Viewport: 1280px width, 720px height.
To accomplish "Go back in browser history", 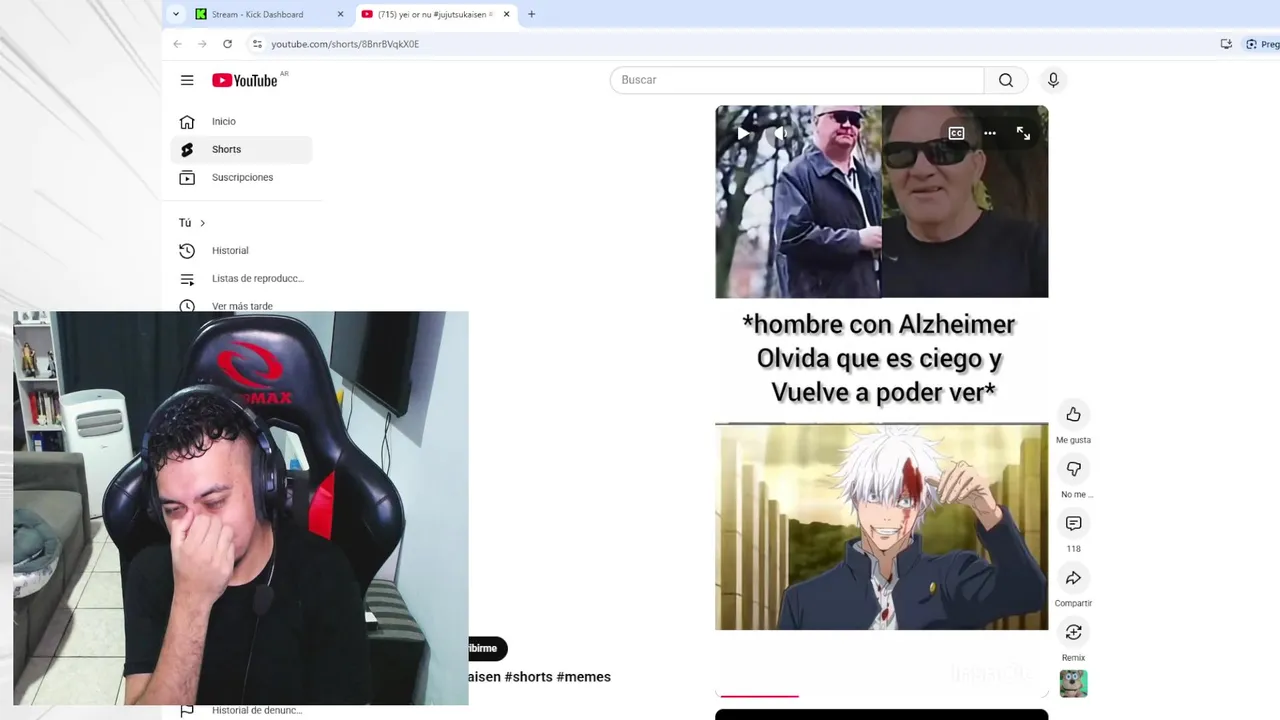I will pos(177,44).
